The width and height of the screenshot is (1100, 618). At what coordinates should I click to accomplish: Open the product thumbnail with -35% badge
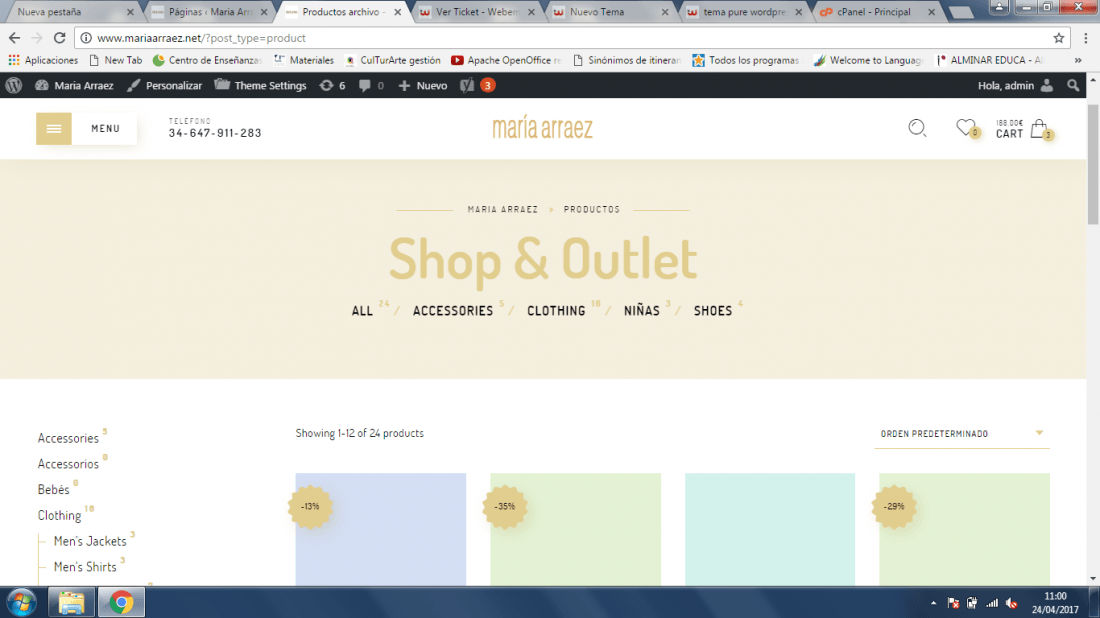pos(575,530)
